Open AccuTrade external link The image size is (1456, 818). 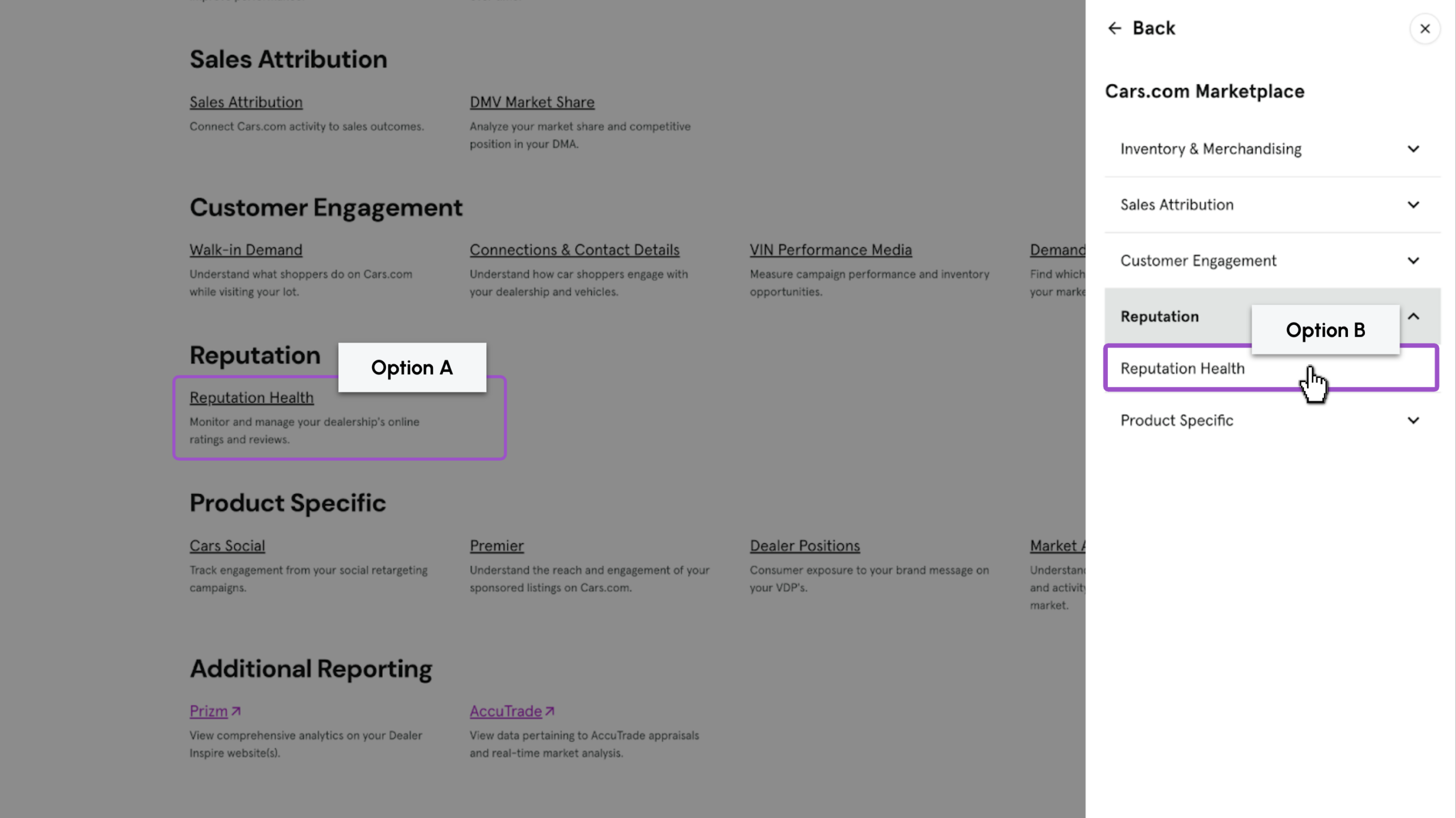506,712
